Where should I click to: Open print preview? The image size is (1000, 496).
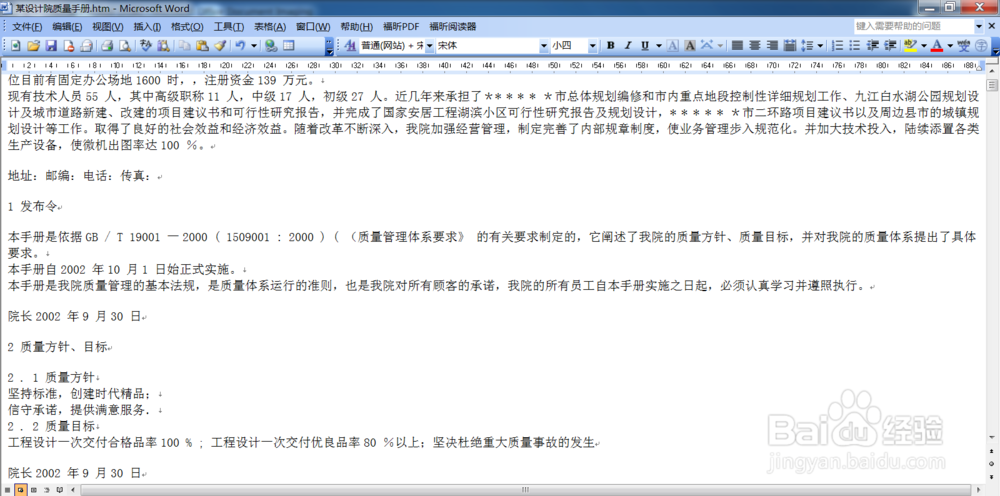[125, 45]
